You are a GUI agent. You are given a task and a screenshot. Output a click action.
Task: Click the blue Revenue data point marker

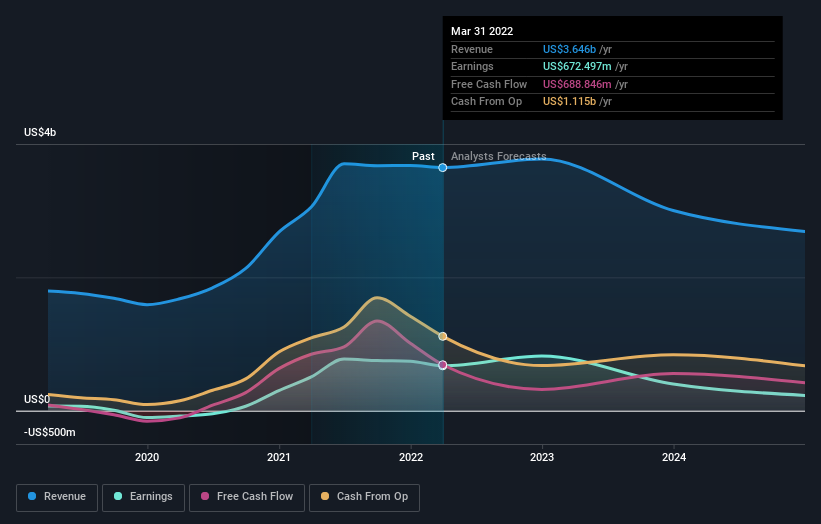(x=443, y=168)
